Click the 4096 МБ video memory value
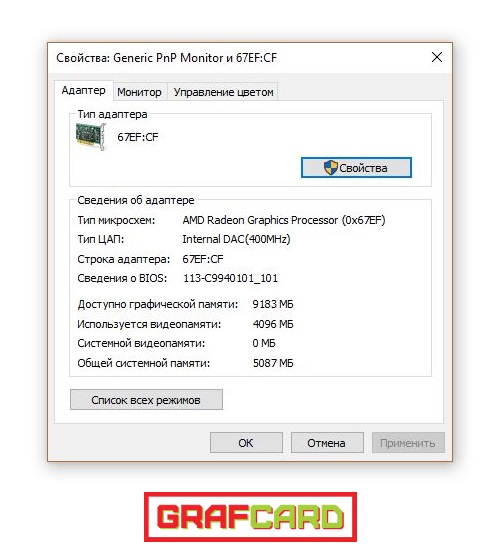The width and height of the screenshot is (500, 550). click(x=273, y=324)
